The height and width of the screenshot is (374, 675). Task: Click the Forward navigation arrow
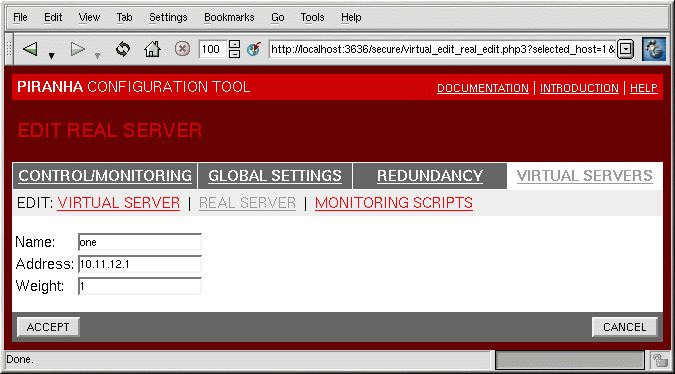77,49
